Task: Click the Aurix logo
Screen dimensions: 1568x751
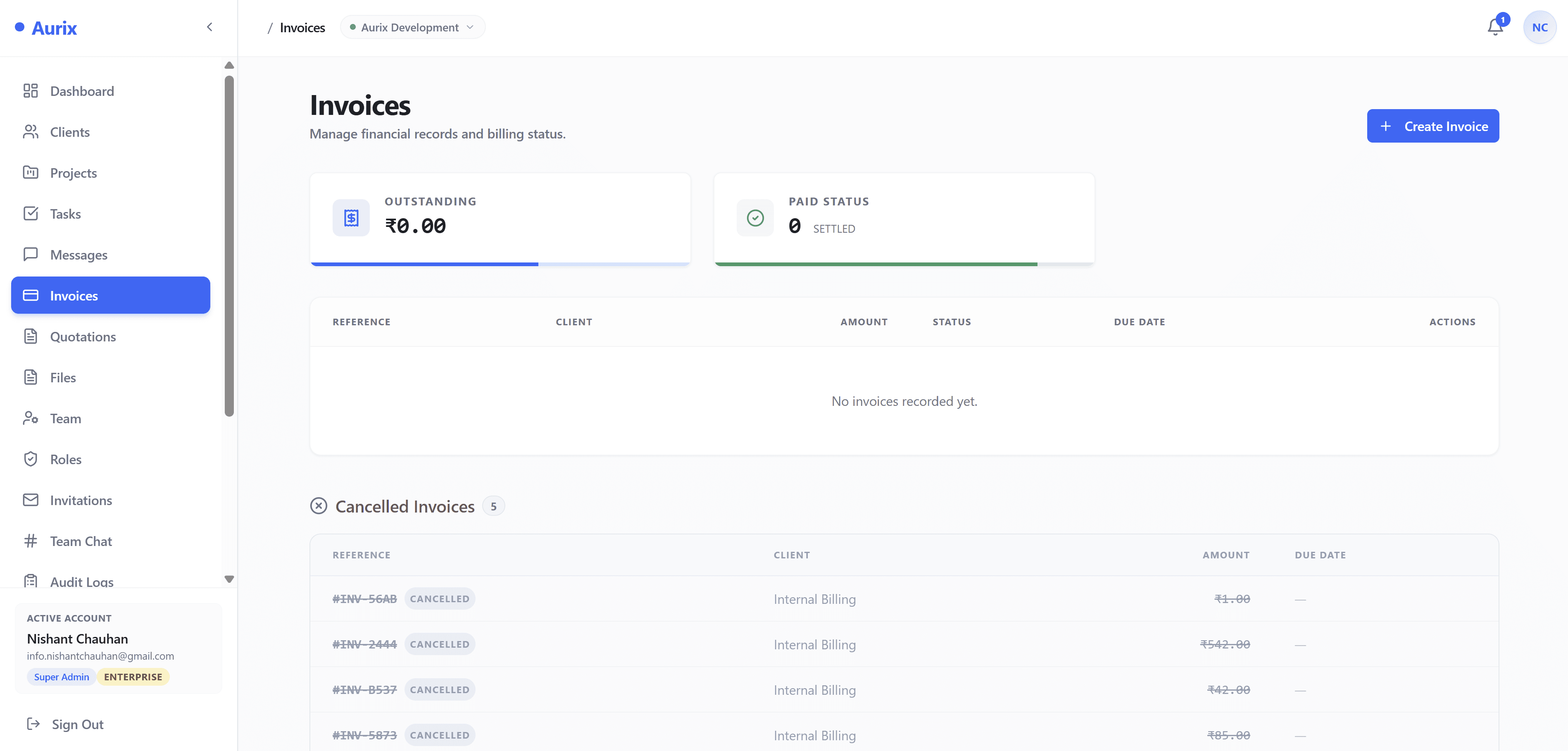Action: click(46, 28)
